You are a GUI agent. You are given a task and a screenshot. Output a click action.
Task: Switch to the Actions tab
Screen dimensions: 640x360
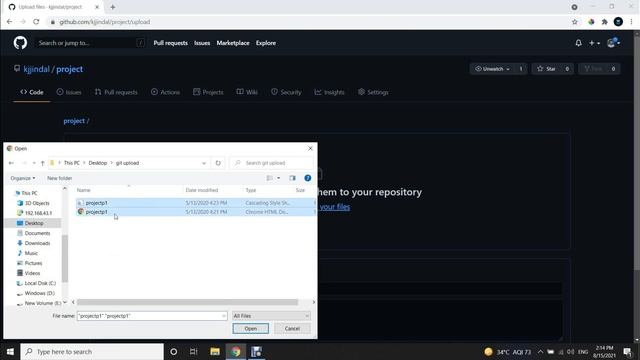(x=165, y=92)
